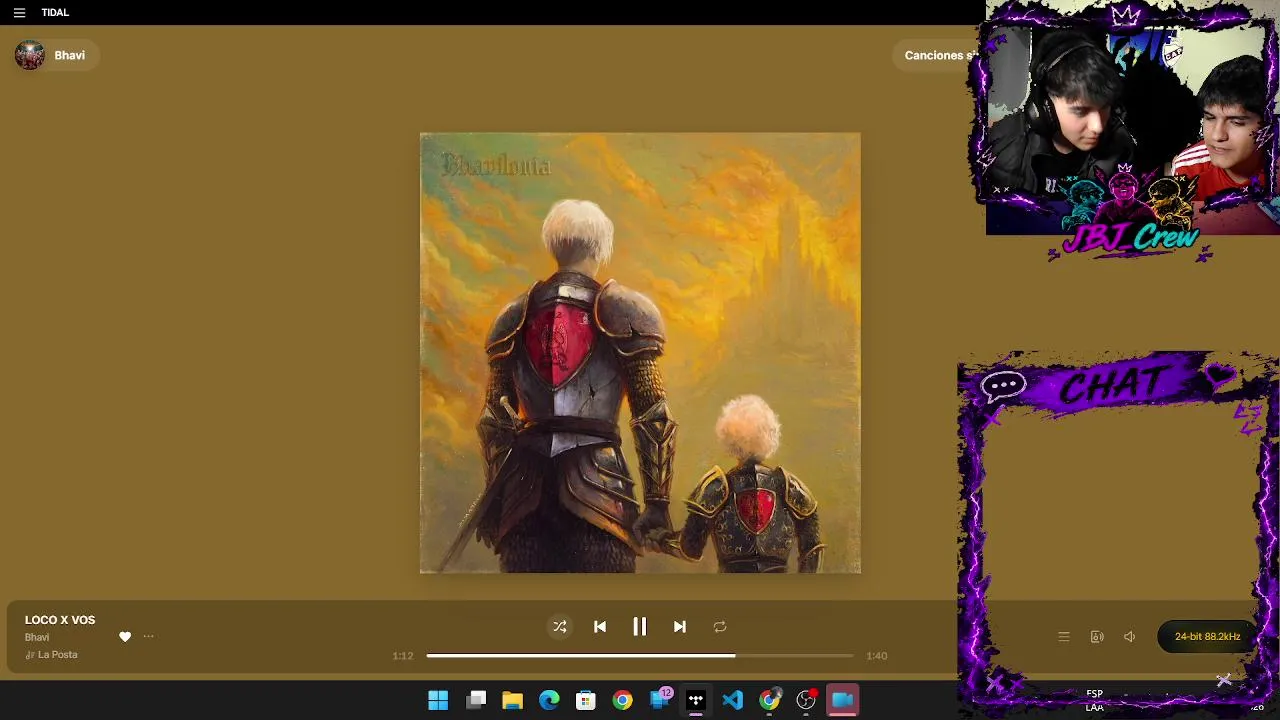1280x720 pixels.
Task: Click the TIDAL title text
Action: pyautogui.click(x=55, y=13)
